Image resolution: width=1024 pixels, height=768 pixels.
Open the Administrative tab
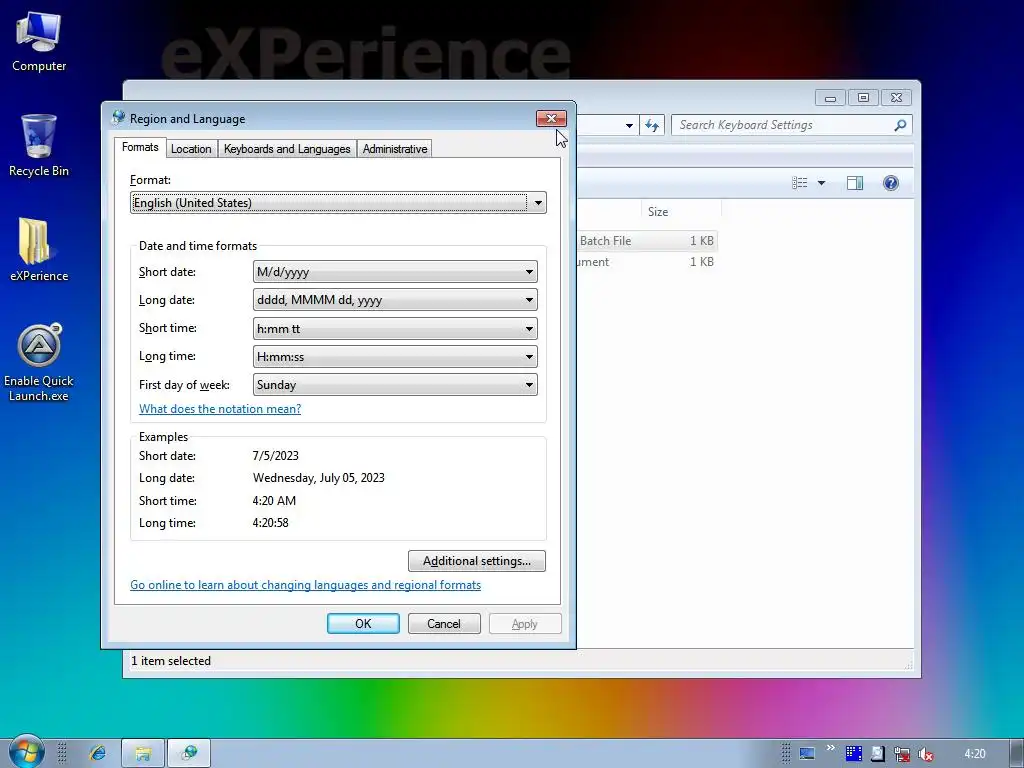click(x=394, y=149)
